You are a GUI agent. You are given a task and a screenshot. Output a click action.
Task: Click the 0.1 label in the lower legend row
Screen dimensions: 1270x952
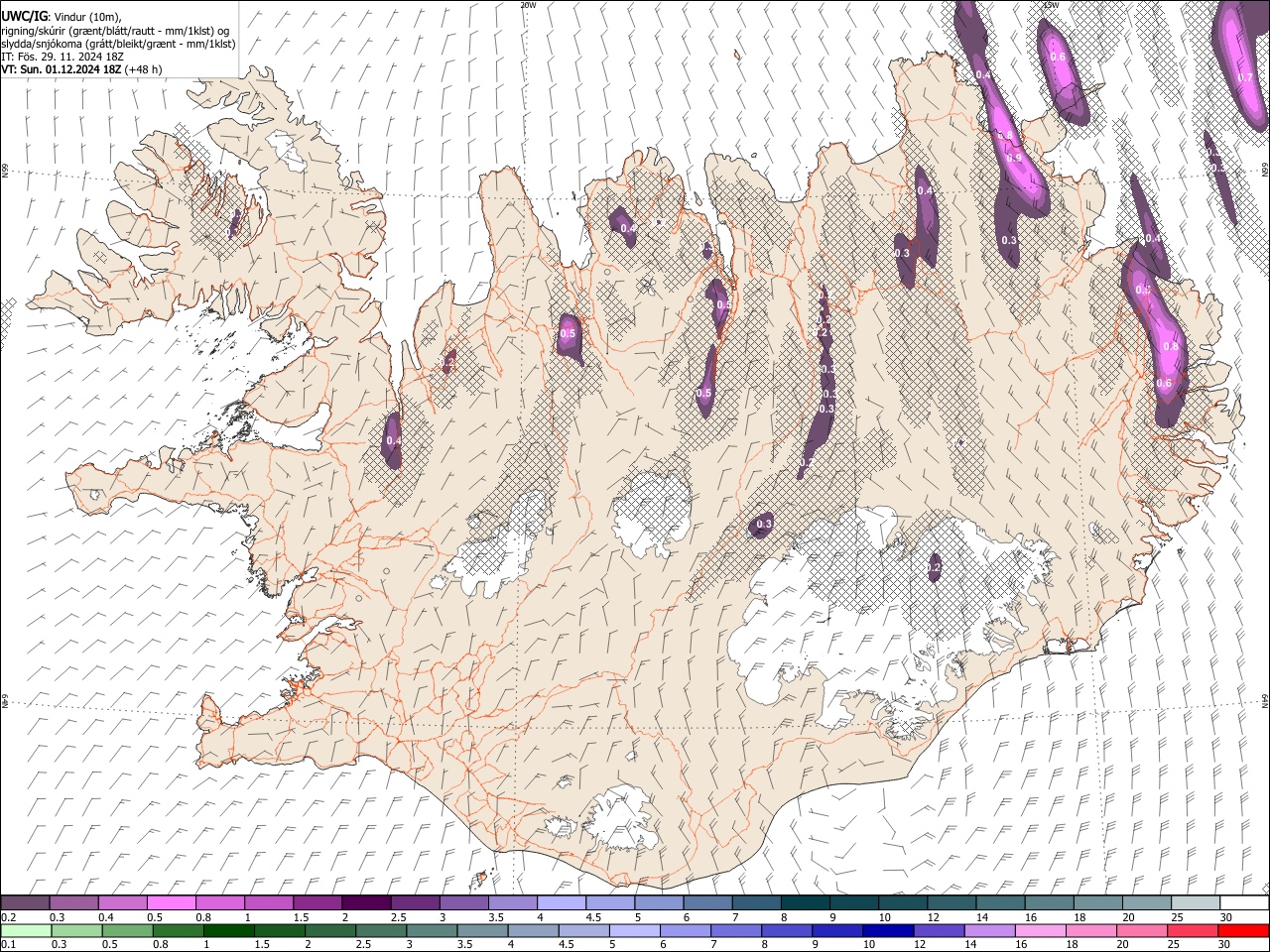8,944
